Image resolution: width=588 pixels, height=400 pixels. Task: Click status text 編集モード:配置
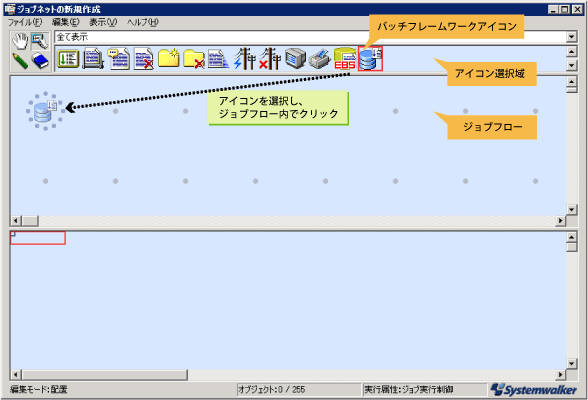click(39, 390)
